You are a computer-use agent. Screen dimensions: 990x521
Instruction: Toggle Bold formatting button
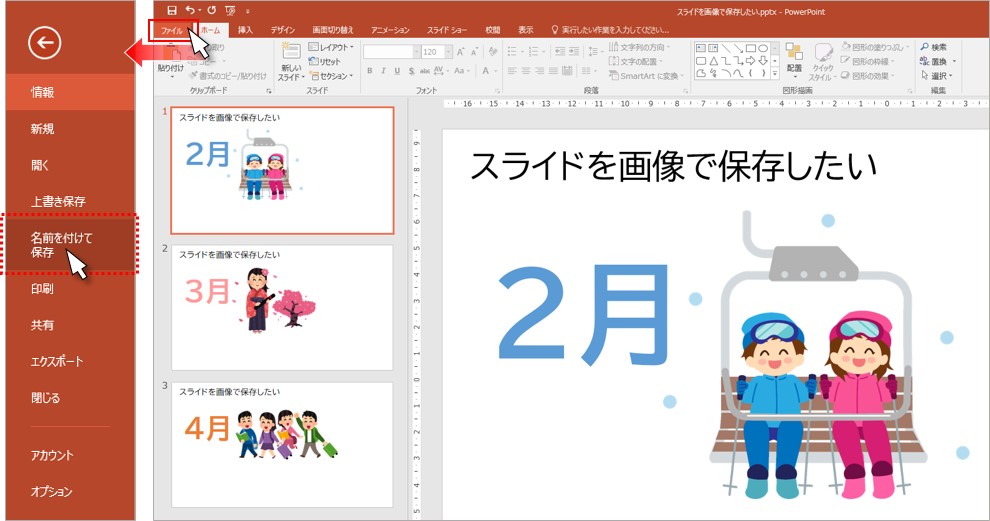(369, 71)
